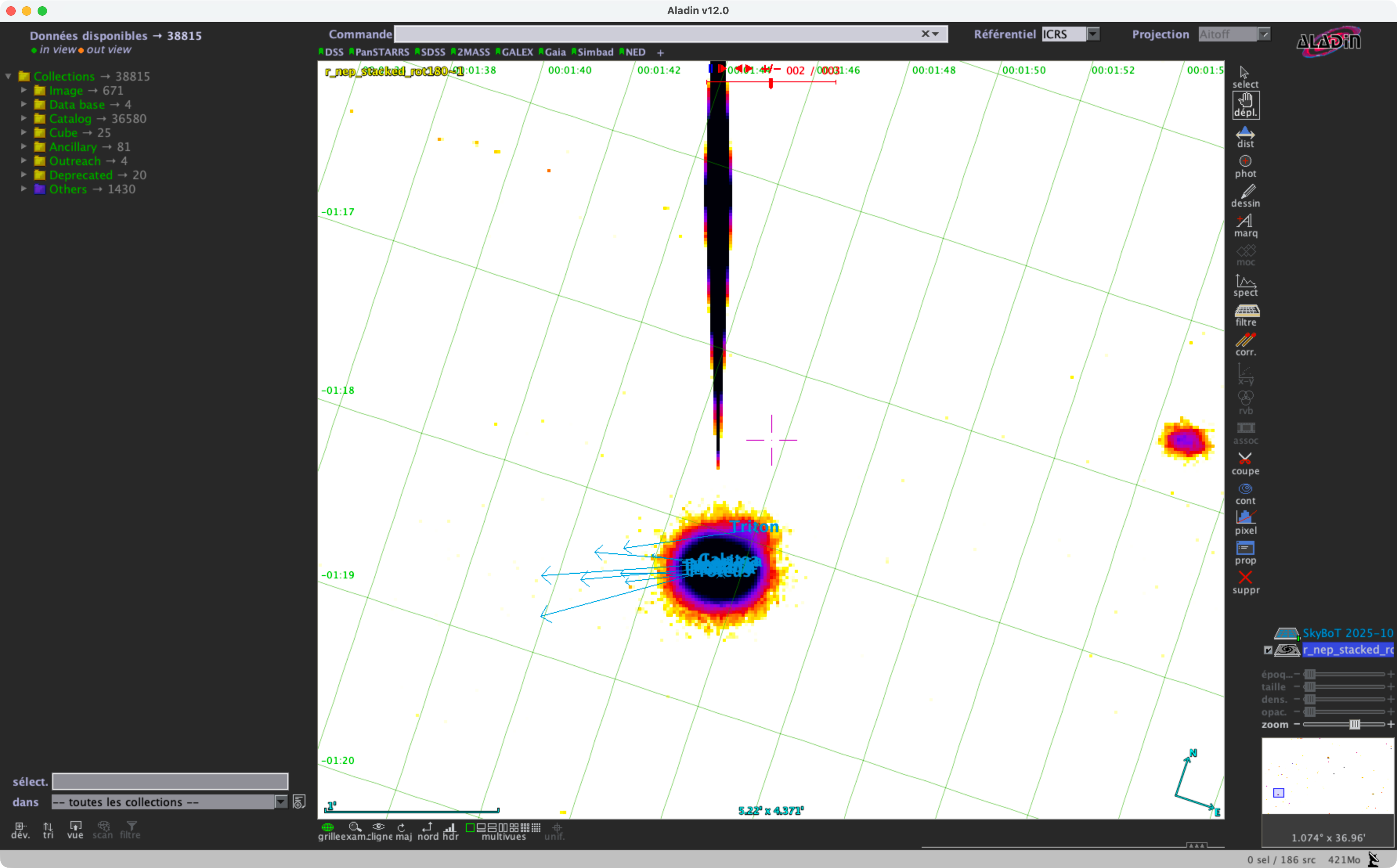
Task: Choose the dist distance measurement tool
Action: click(x=1245, y=137)
